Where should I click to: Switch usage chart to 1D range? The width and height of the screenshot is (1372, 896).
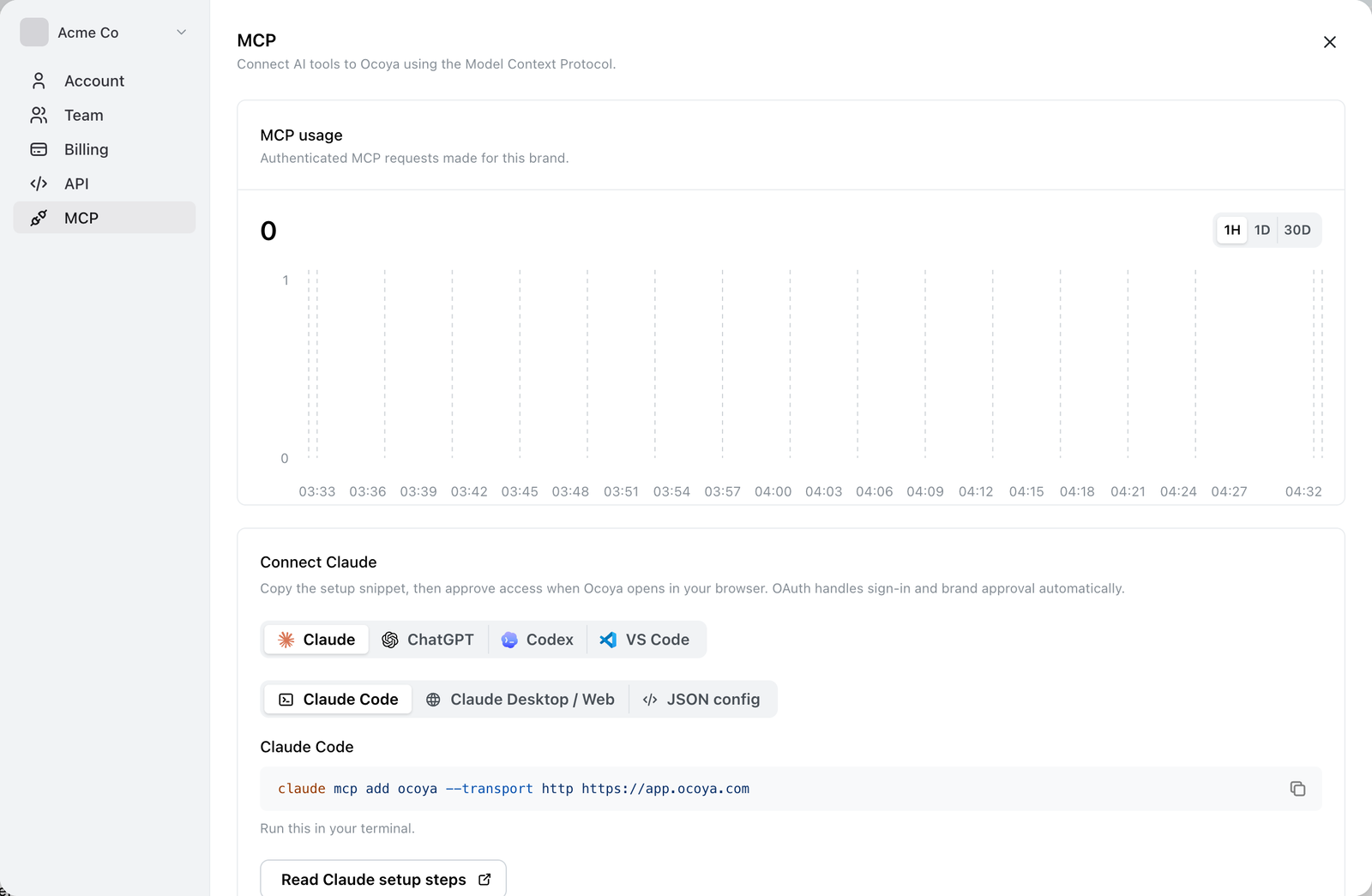[x=1262, y=230]
